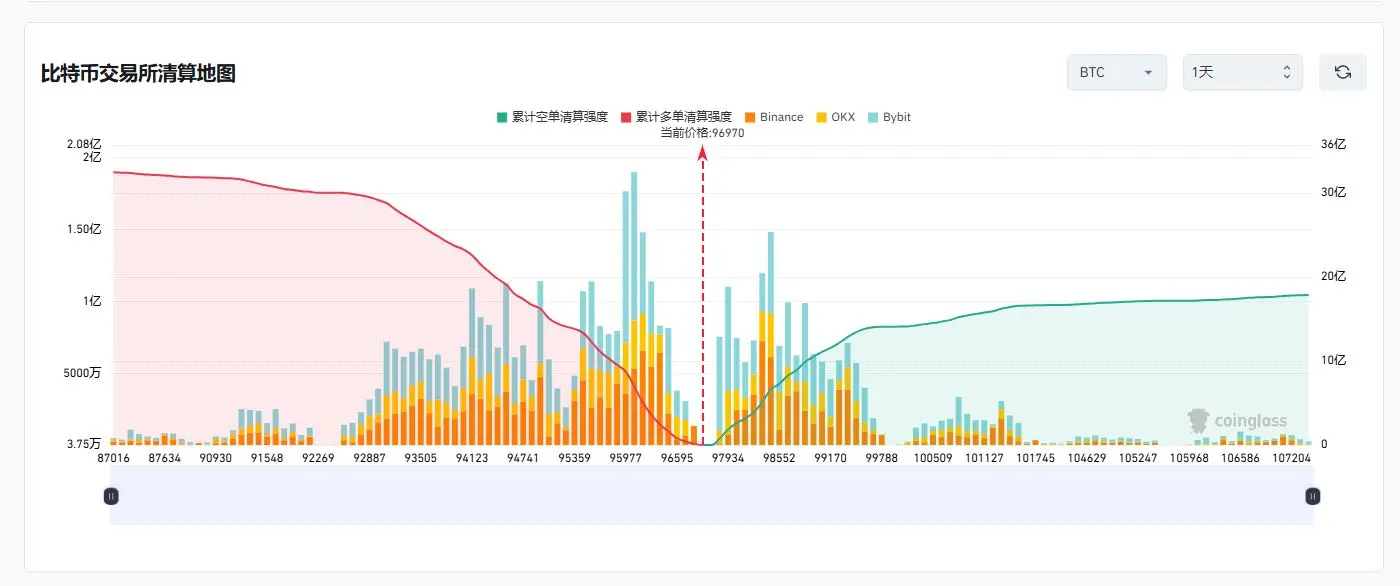Toggle the Bybit legend series
This screenshot has width=1400, height=586.
pyautogui.click(x=889, y=117)
